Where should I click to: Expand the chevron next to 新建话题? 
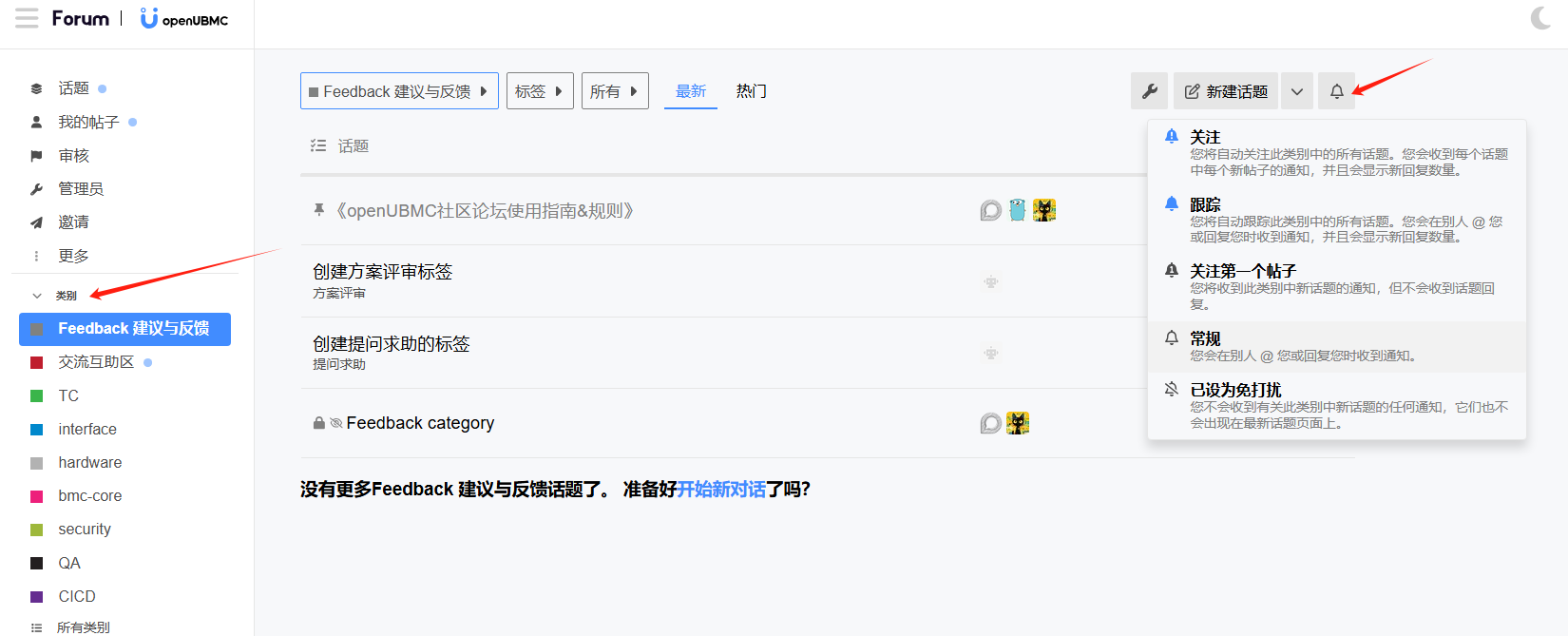[1296, 91]
